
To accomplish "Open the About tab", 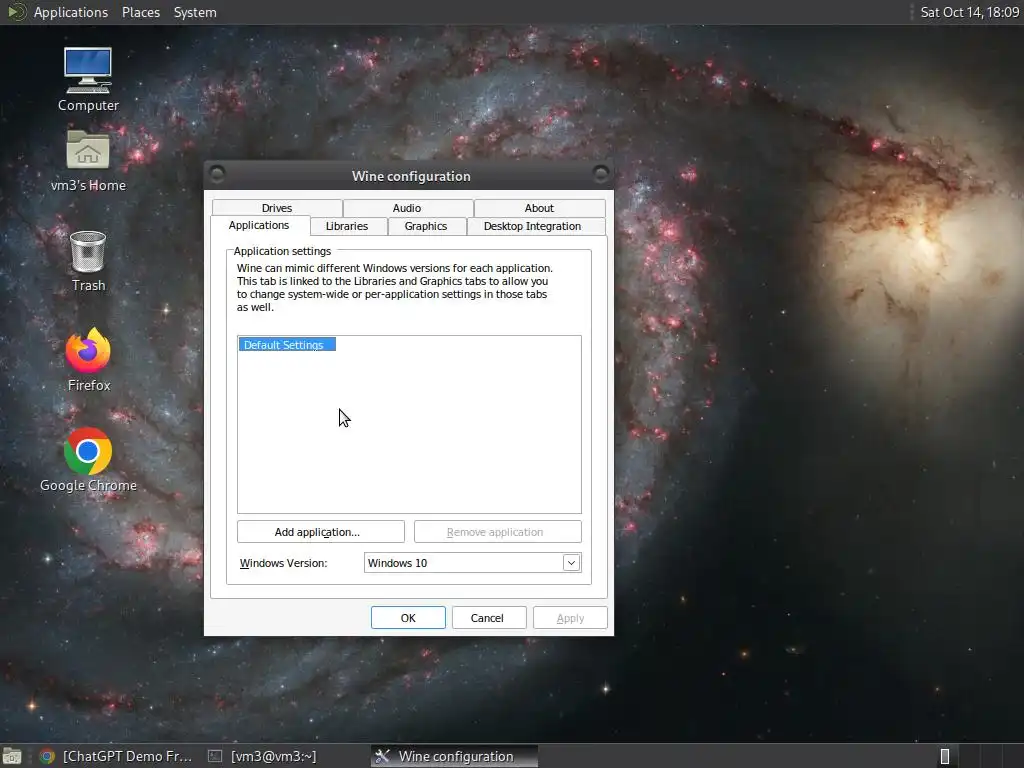I will tap(539, 208).
